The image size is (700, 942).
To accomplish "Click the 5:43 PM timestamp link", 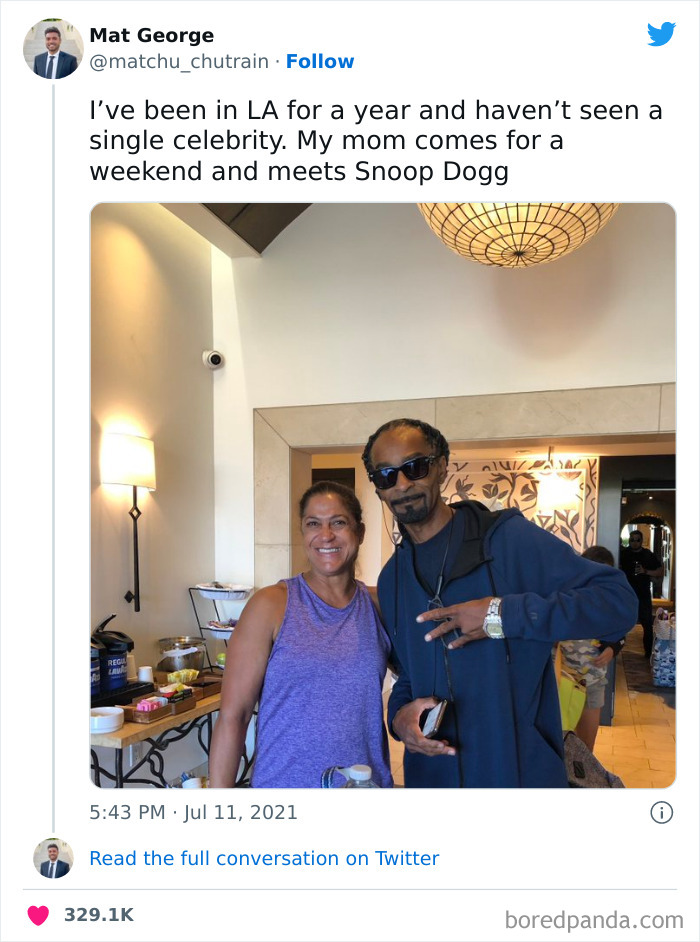I will 120,813.
